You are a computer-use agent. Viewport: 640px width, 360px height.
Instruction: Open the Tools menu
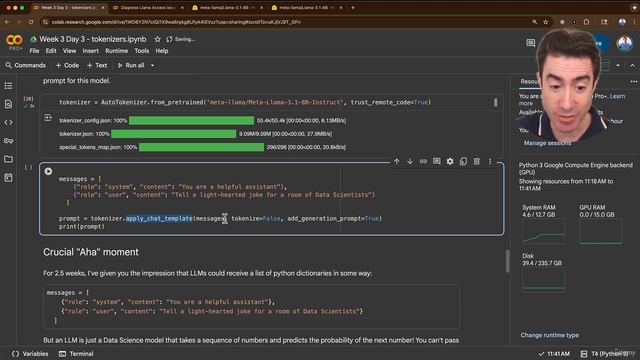pos(142,51)
